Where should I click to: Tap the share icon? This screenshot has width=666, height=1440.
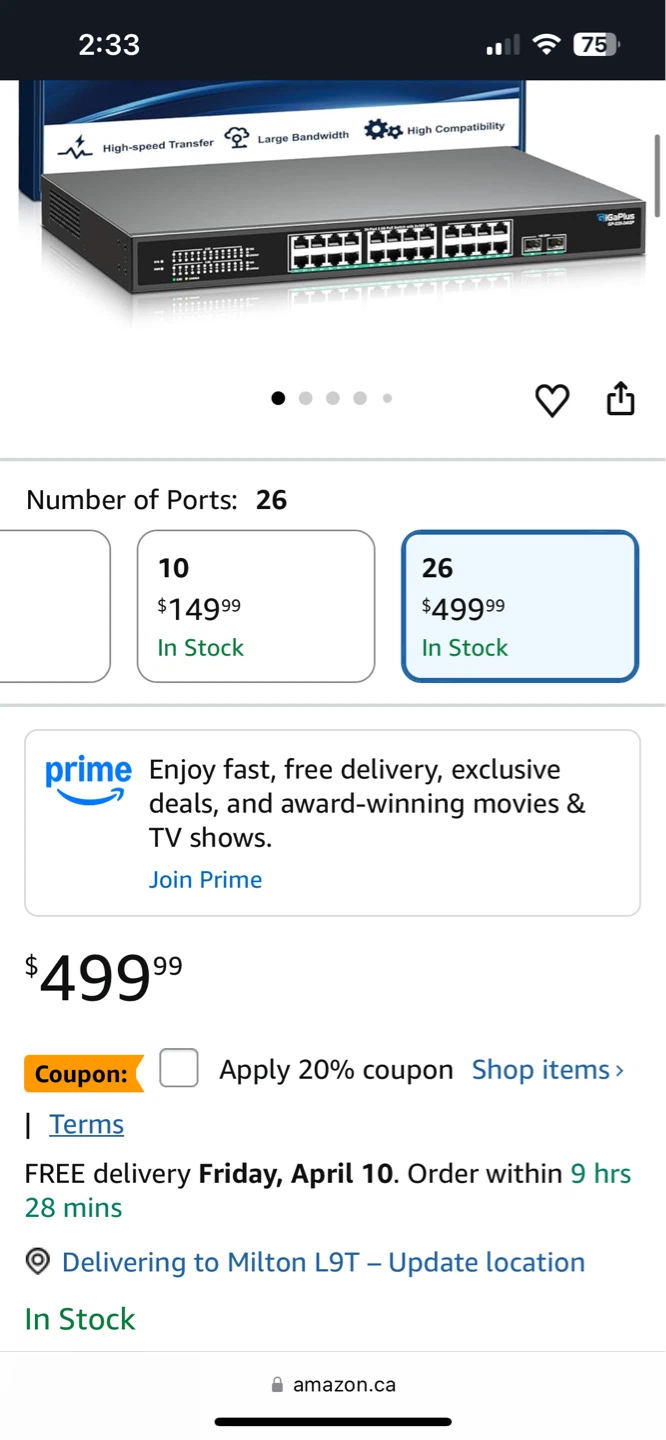pyautogui.click(x=621, y=398)
